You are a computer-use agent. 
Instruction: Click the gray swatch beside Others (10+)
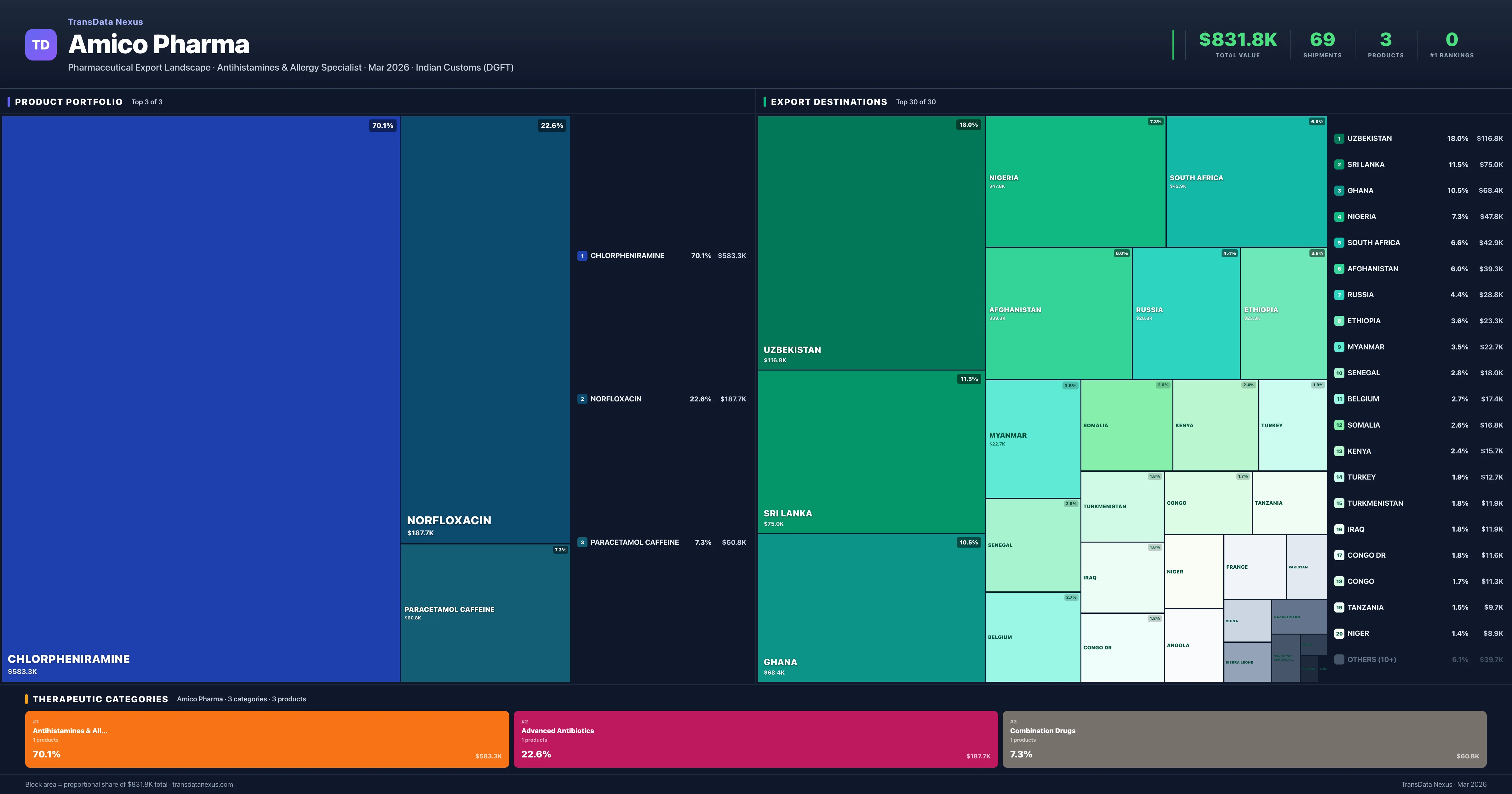pos(1340,659)
